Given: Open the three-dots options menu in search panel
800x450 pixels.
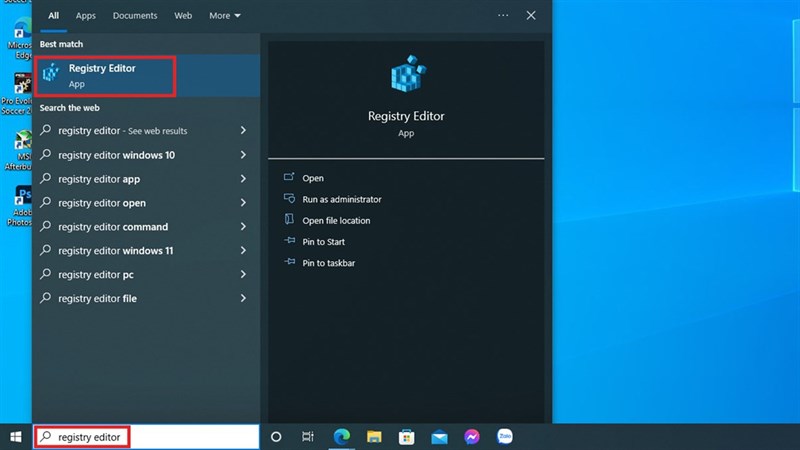Looking at the screenshot, I should click(503, 15).
